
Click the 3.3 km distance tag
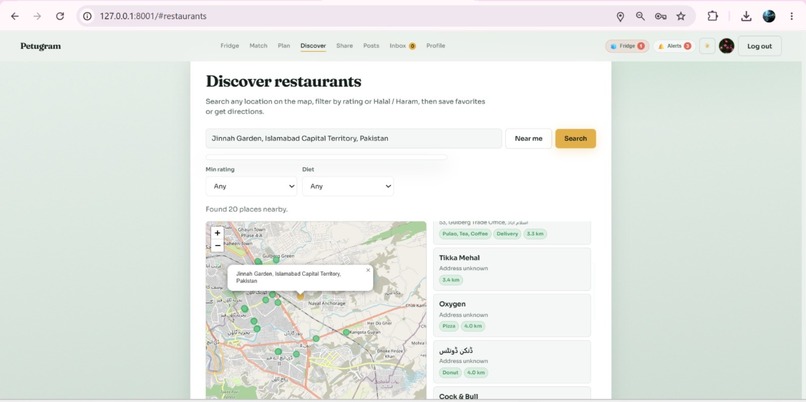pos(536,234)
